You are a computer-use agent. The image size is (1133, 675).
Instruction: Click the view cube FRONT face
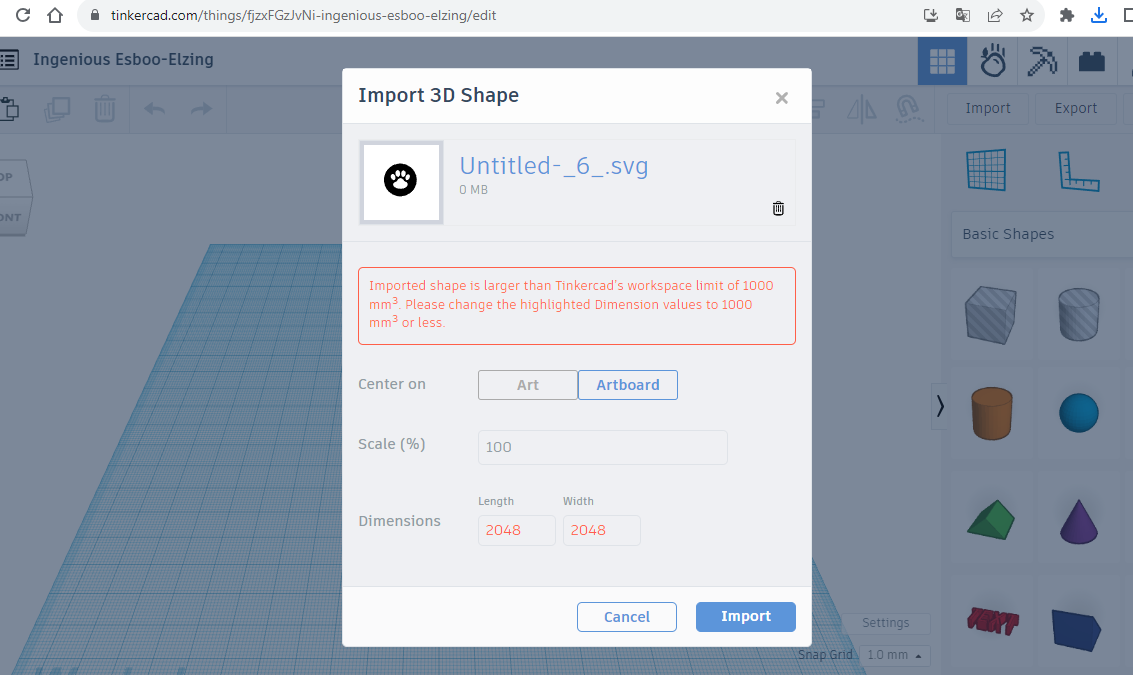tap(13, 217)
